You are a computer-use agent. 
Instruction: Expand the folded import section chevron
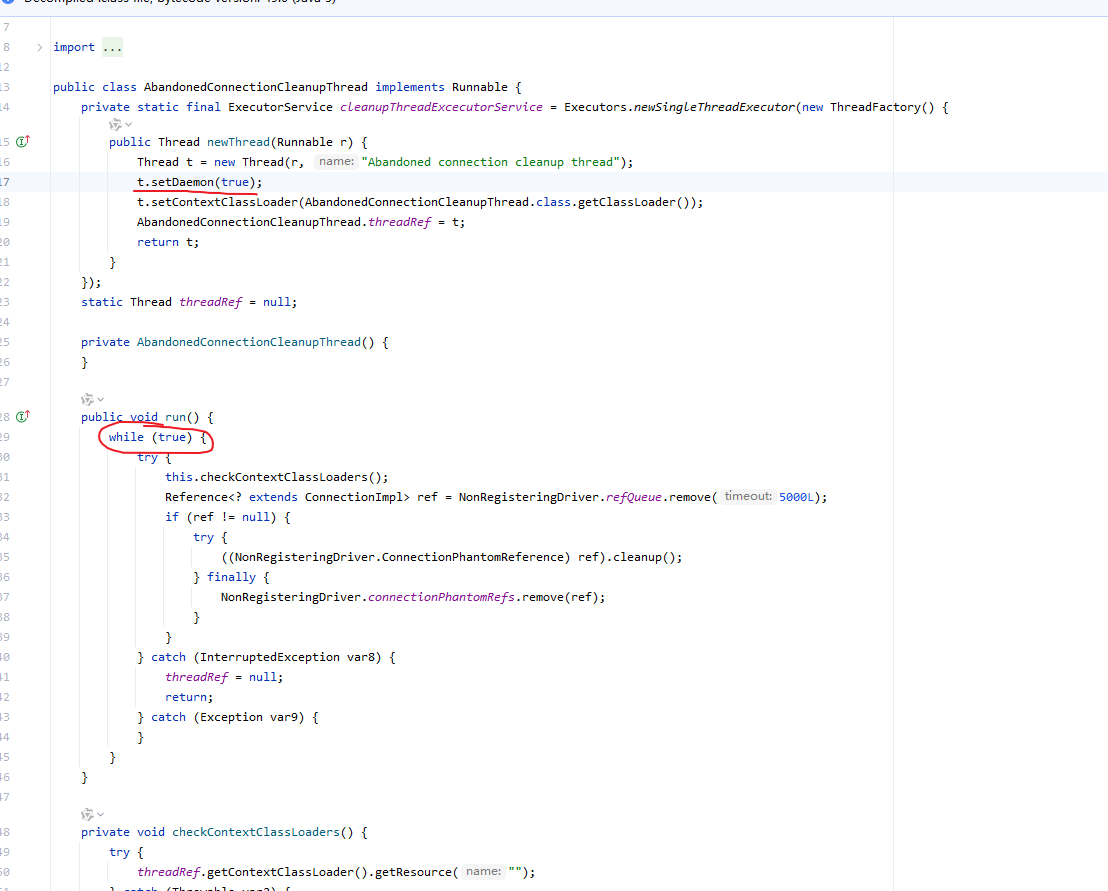40,47
